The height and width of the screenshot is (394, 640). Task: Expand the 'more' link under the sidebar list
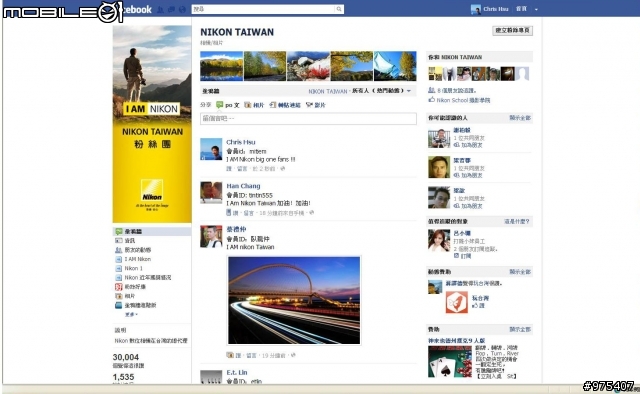pyautogui.click(x=131, y=314)
